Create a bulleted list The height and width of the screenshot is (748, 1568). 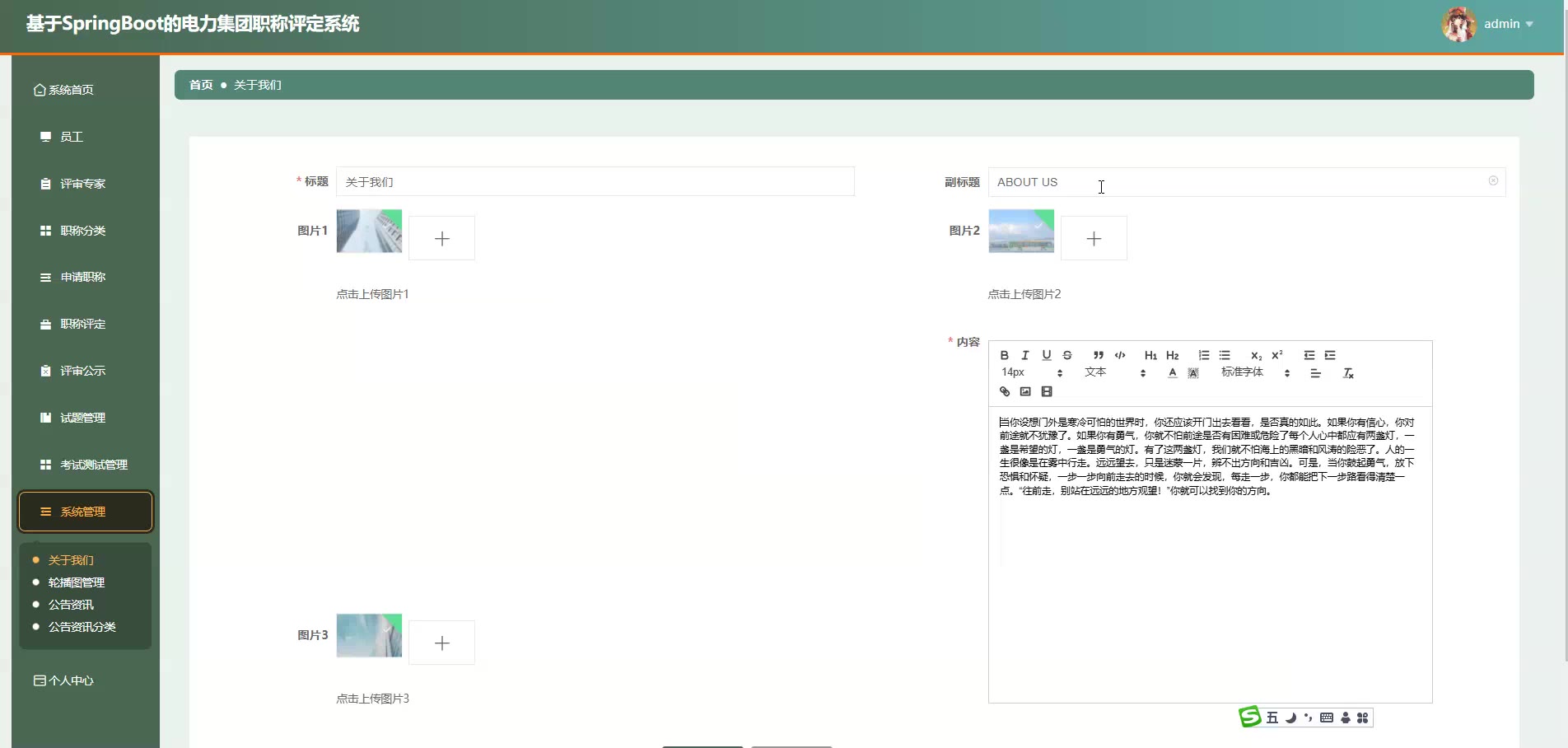coord(1225,355)
